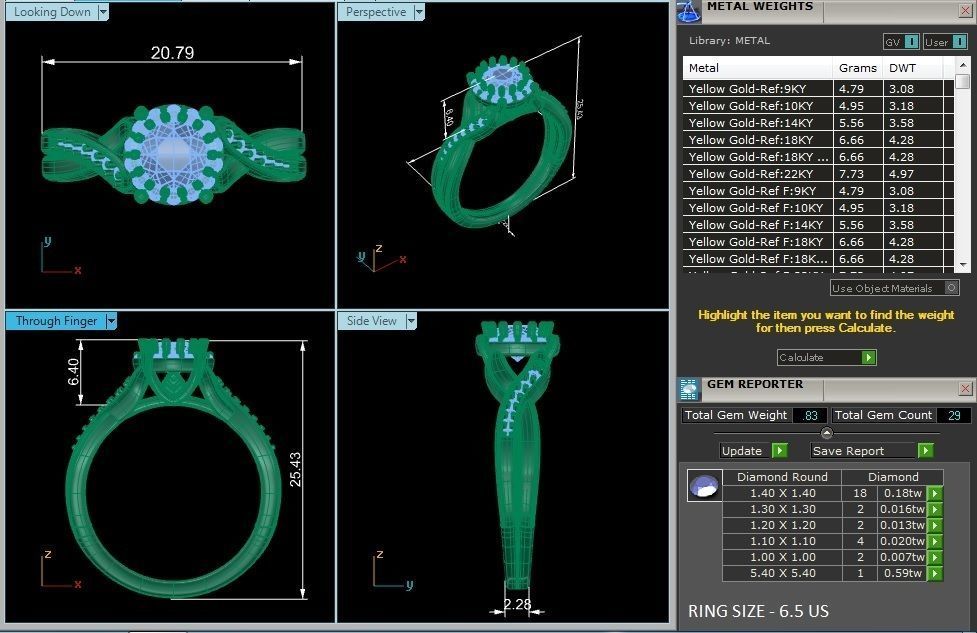Collapse the gem report section with round arrow
Viewport: 977px width, 633px height.
(x=827, y=432)
